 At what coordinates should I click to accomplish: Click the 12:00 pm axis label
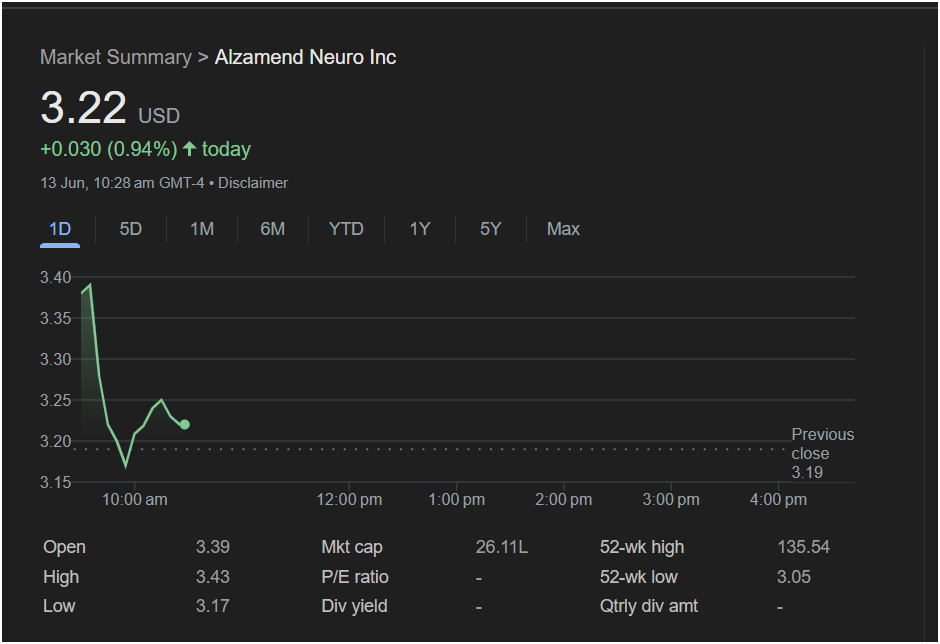(350, 499)
